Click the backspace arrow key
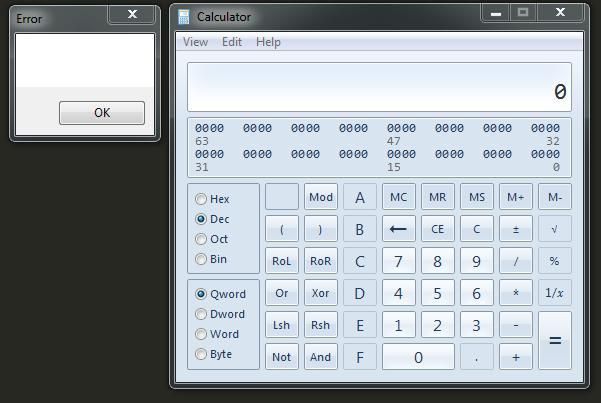Image resolution: width=601 pixels, height=403 pixels. tap(399, 229)
